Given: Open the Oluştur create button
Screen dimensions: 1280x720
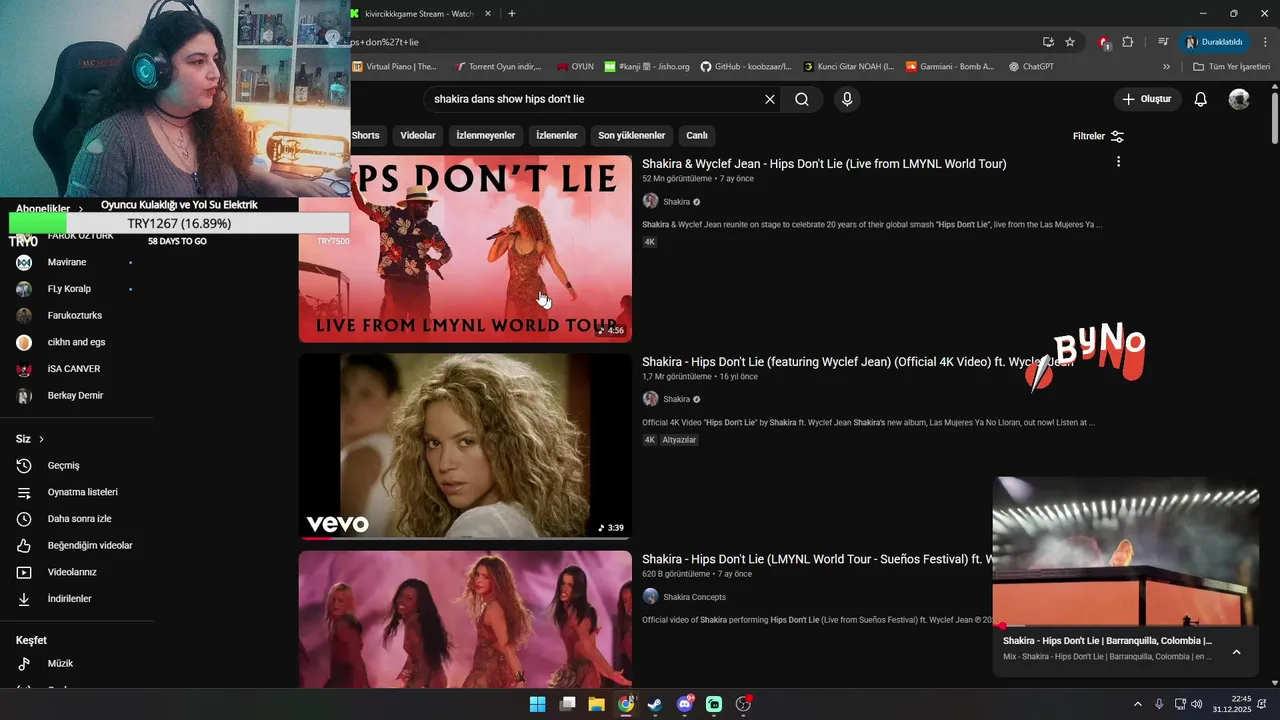Looking at the screenshot, I should click(x=1147, y=99).
